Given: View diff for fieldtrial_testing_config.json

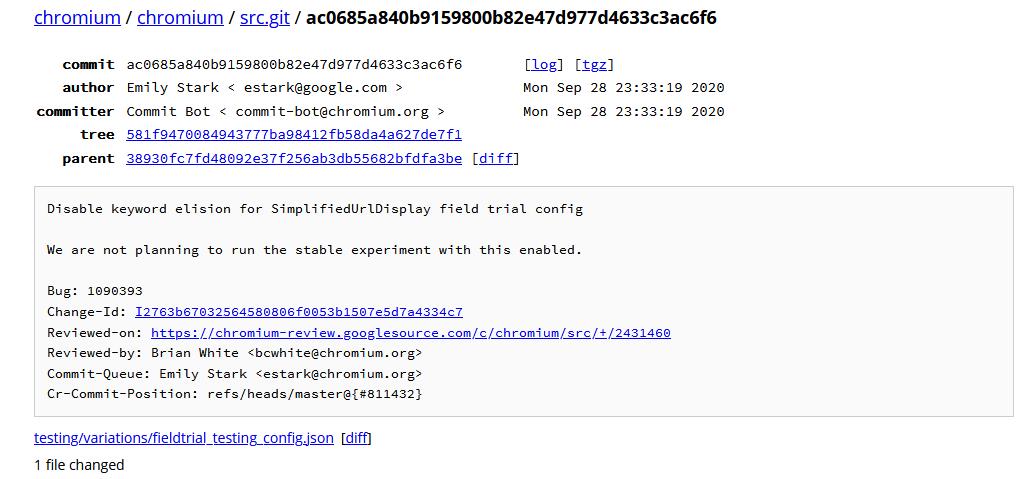Looking at the screenshot, I should click(x=356, y=438).
